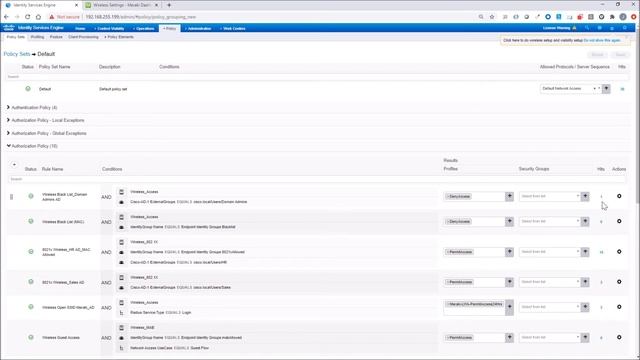
Task: Switch to the Profiling sub-tab
Action: tap(37, 37)
